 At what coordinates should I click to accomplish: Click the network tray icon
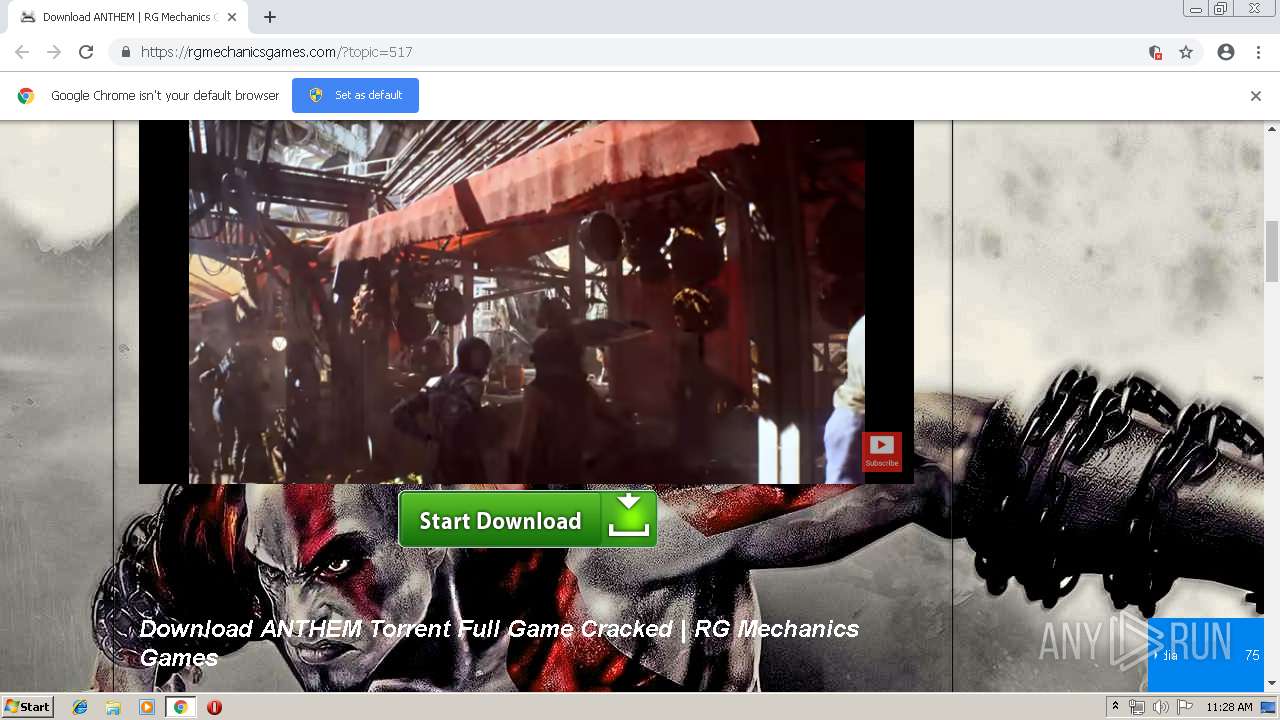coord(1137,707)
